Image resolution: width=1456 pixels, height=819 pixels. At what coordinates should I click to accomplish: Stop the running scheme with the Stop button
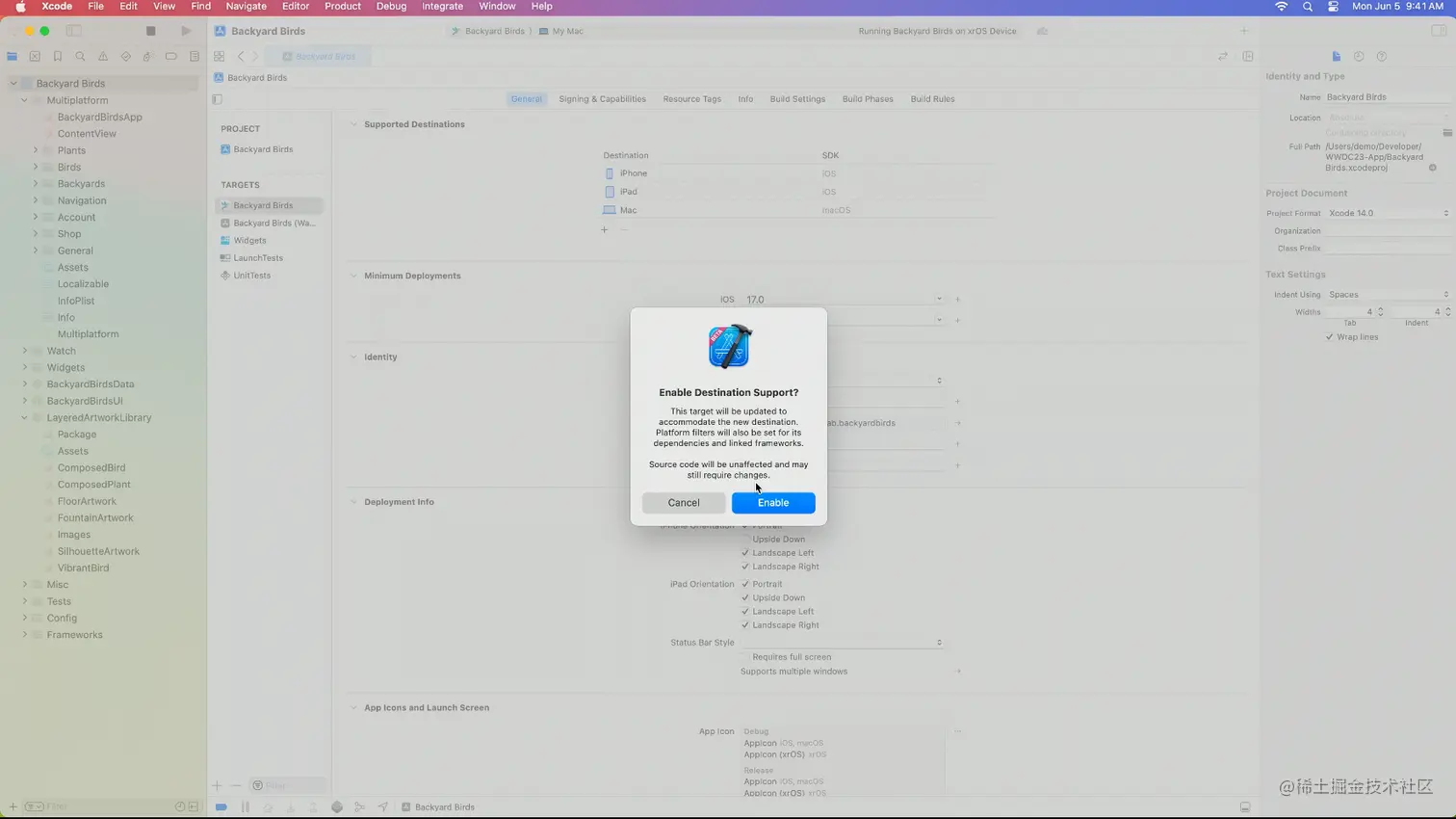150,31
